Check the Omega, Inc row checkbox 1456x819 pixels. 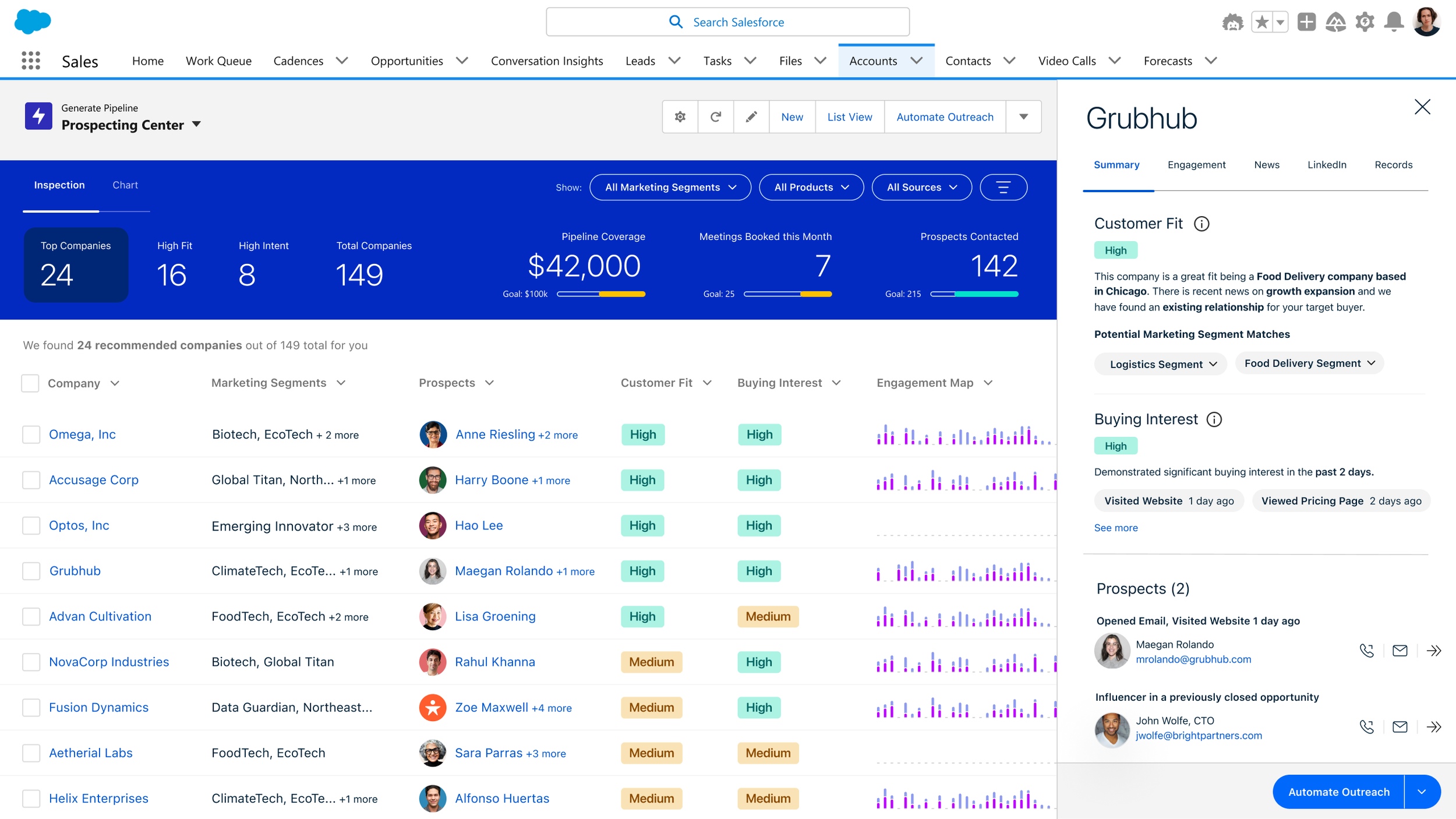point(31,435)
